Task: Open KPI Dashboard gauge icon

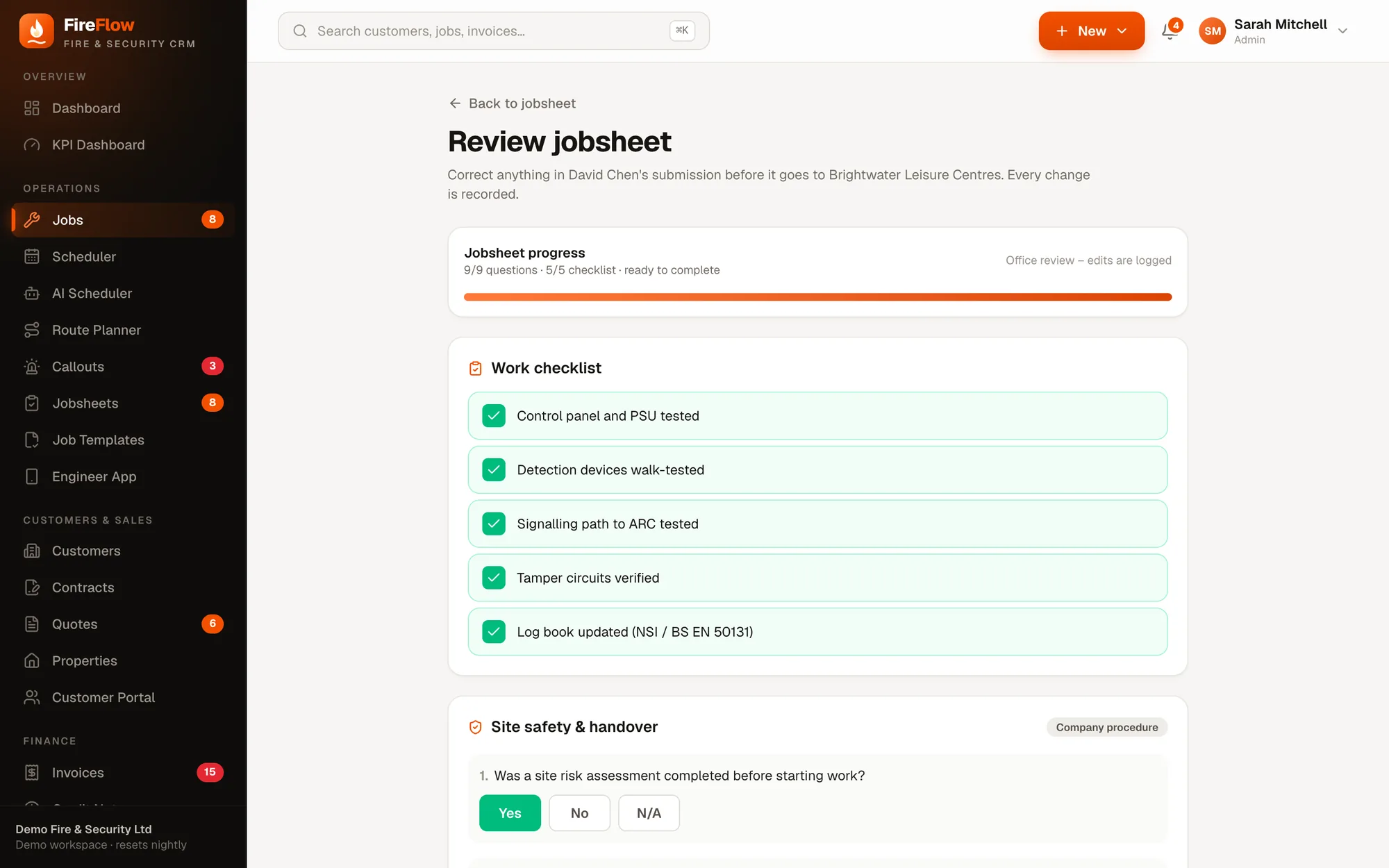Action: (32, 145)
